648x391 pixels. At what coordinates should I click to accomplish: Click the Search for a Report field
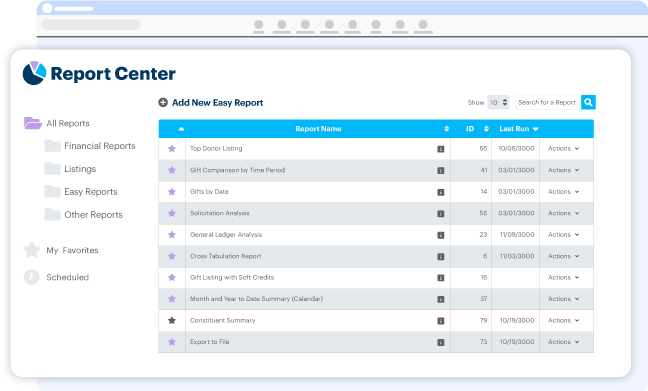[x=548, y=102]
